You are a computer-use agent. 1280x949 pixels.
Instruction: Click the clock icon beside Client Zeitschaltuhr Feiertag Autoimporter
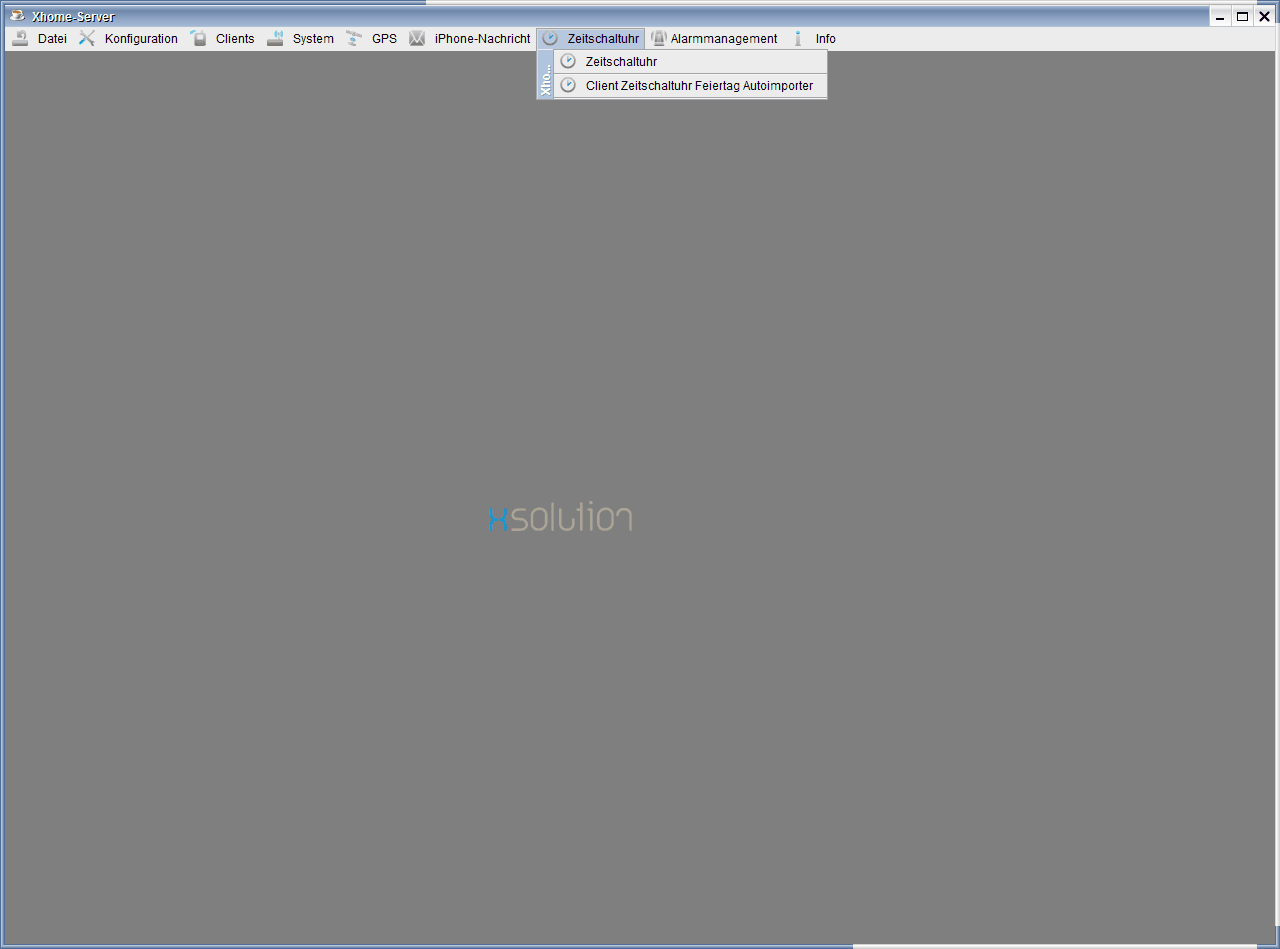point(568,86)
